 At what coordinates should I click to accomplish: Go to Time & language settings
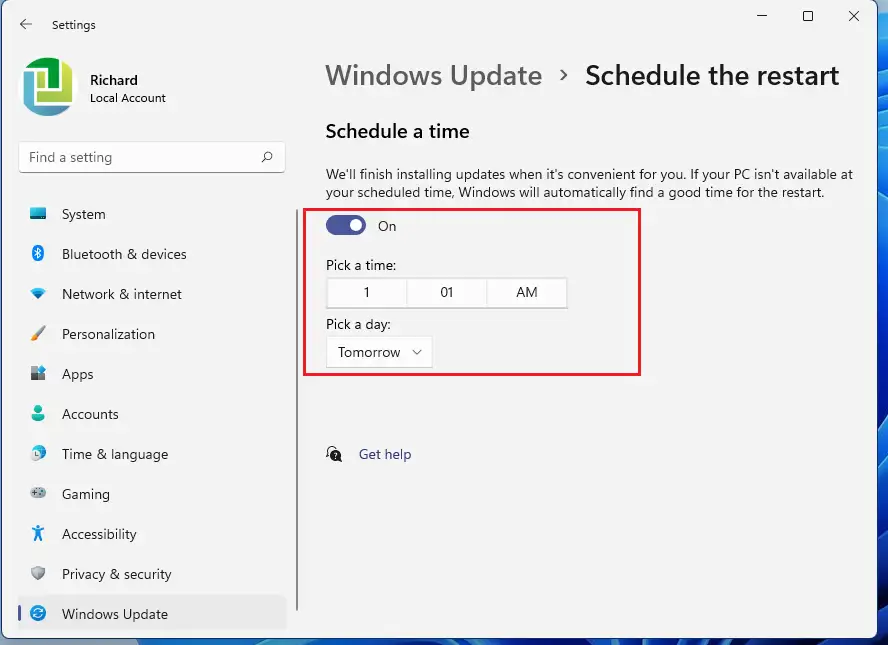(152, 454)
